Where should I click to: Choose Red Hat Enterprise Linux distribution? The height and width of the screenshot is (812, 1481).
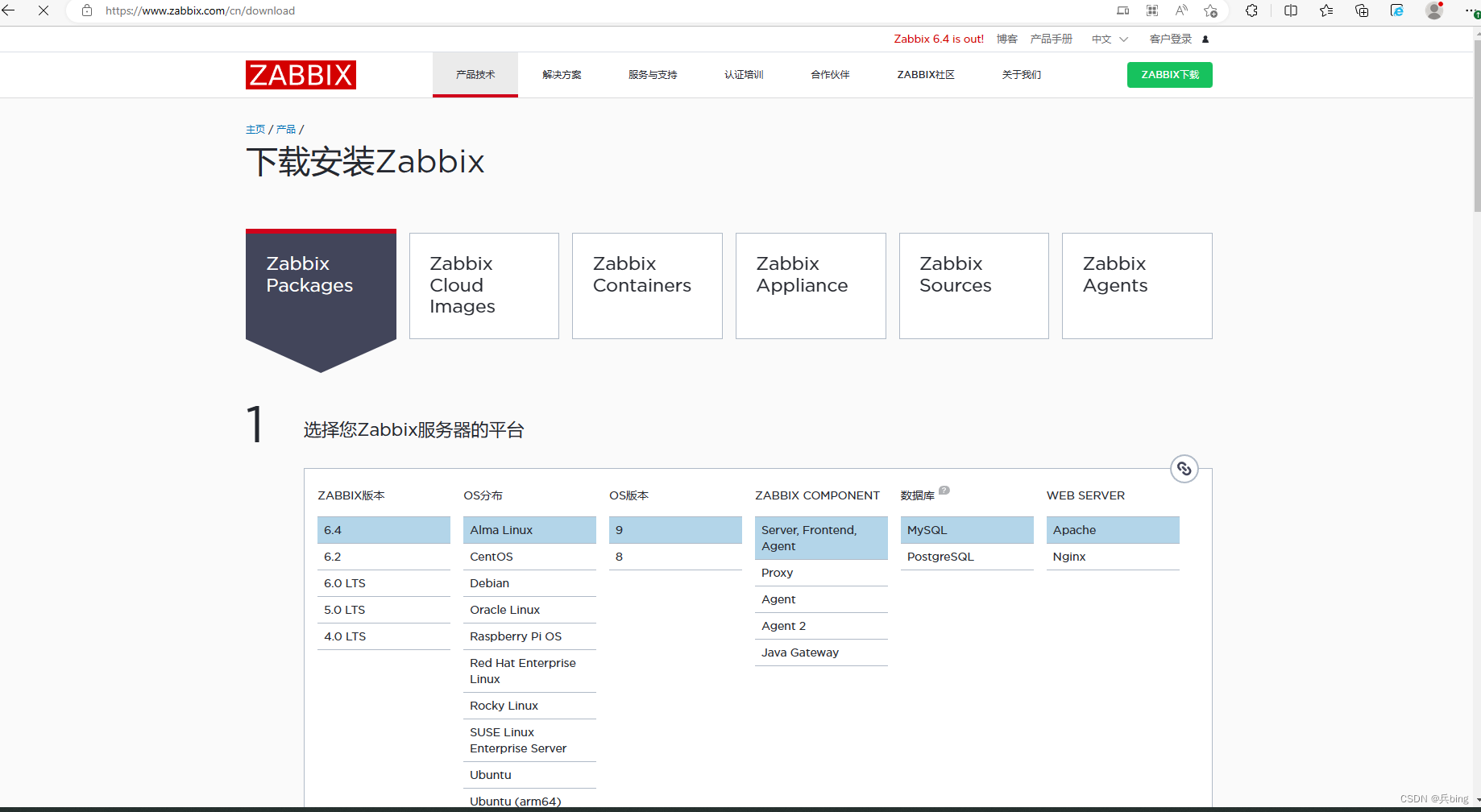pos(529,671)
